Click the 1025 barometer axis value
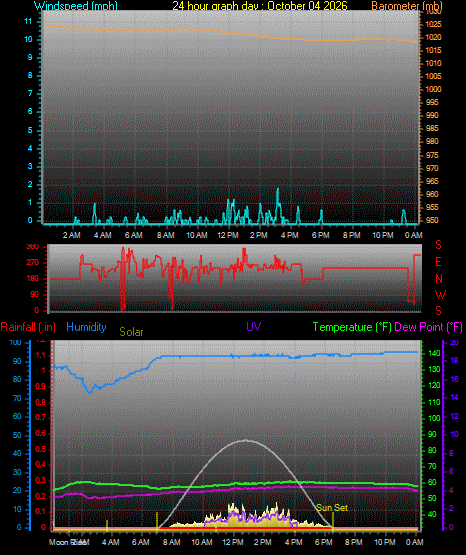This screenshot has width=466, height=555. [x=433, y=24]
